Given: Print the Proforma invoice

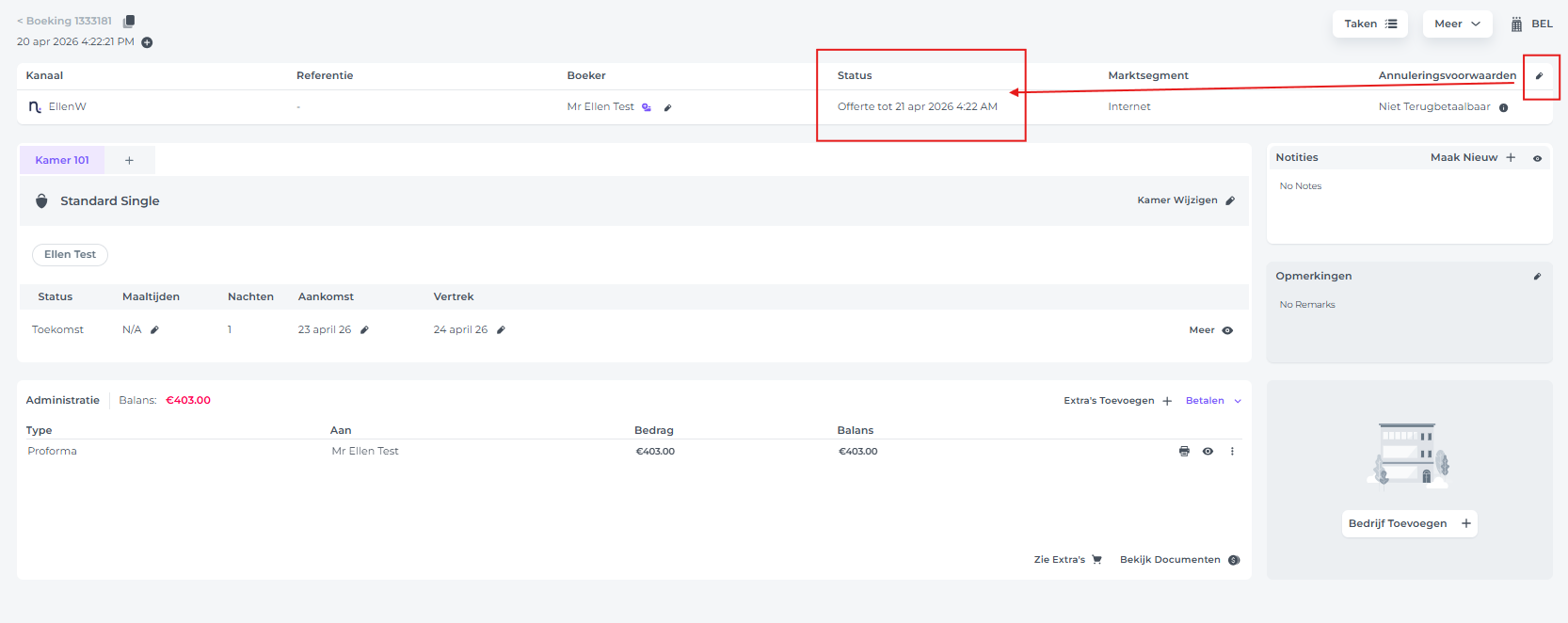Looking at the screenshot, I should [x=1184, y=452].
